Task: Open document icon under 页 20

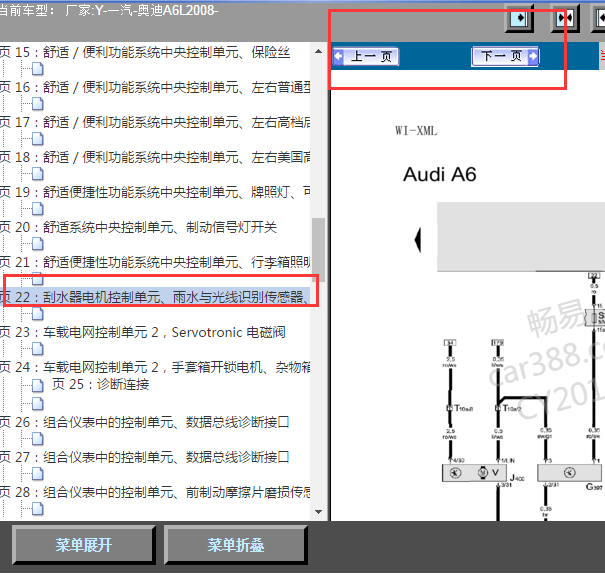Action: [37, 244]
